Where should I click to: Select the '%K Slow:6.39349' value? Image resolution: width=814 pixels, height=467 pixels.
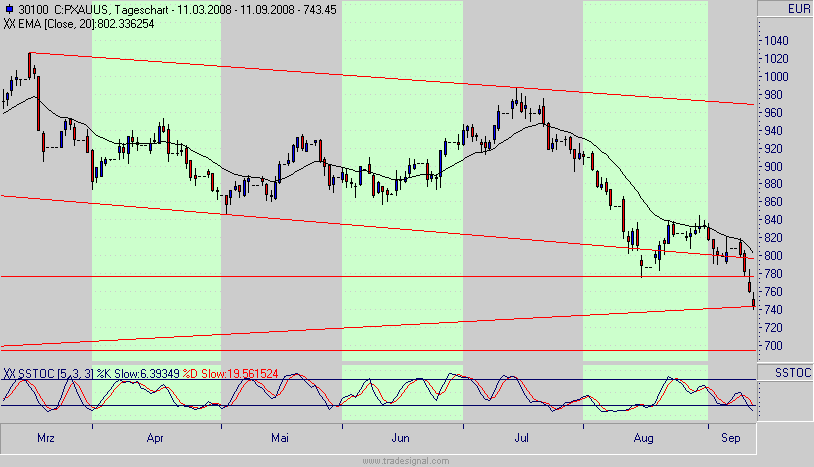pyautogui.click(x=137, y=374)
